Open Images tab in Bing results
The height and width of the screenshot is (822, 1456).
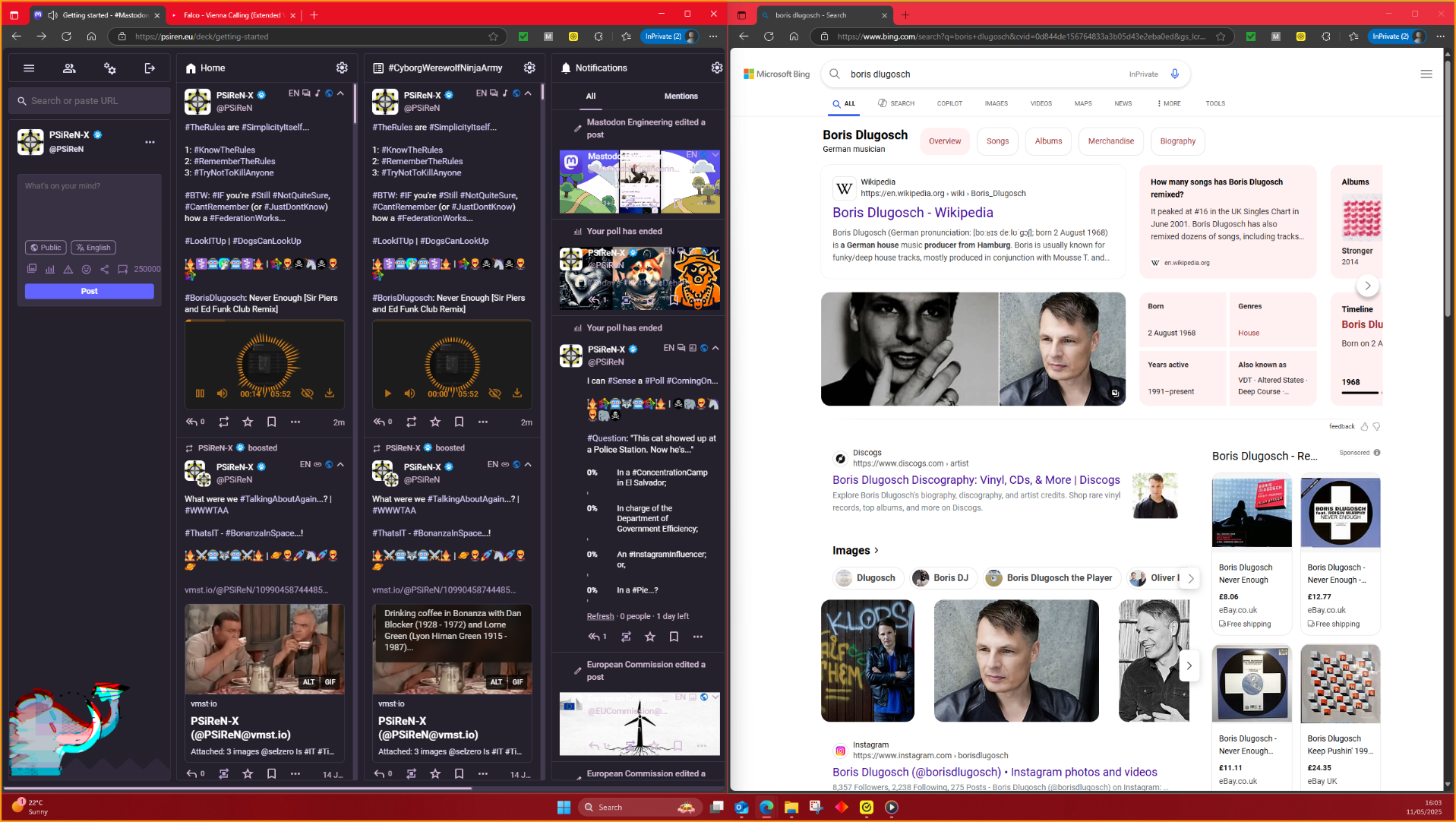[996, 103]
